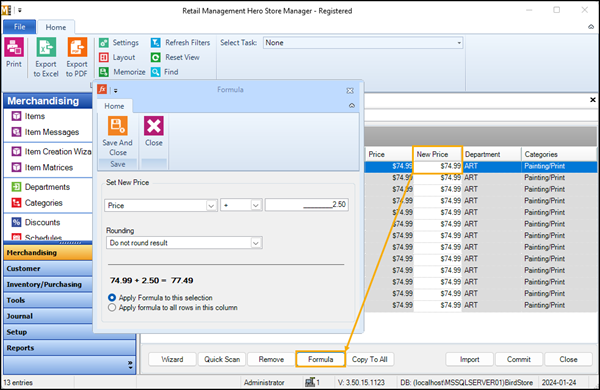Click the Save And Close icon in Formula
The image size is (600, 390).
click(x=117, y=126)
